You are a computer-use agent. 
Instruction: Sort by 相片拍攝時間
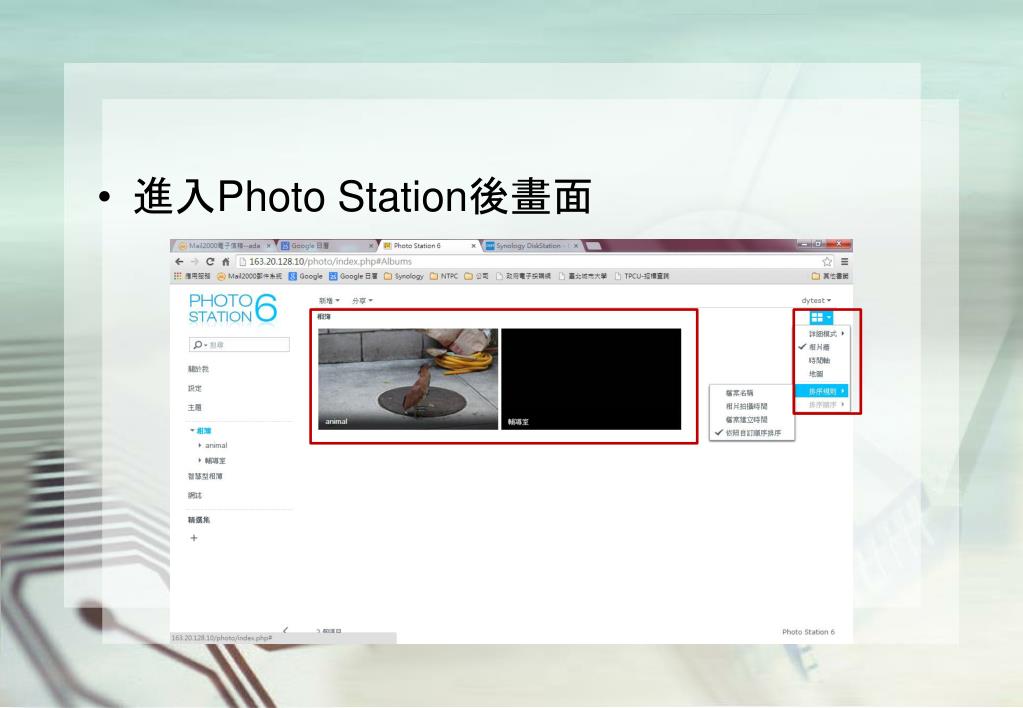(x=752, y=406)
